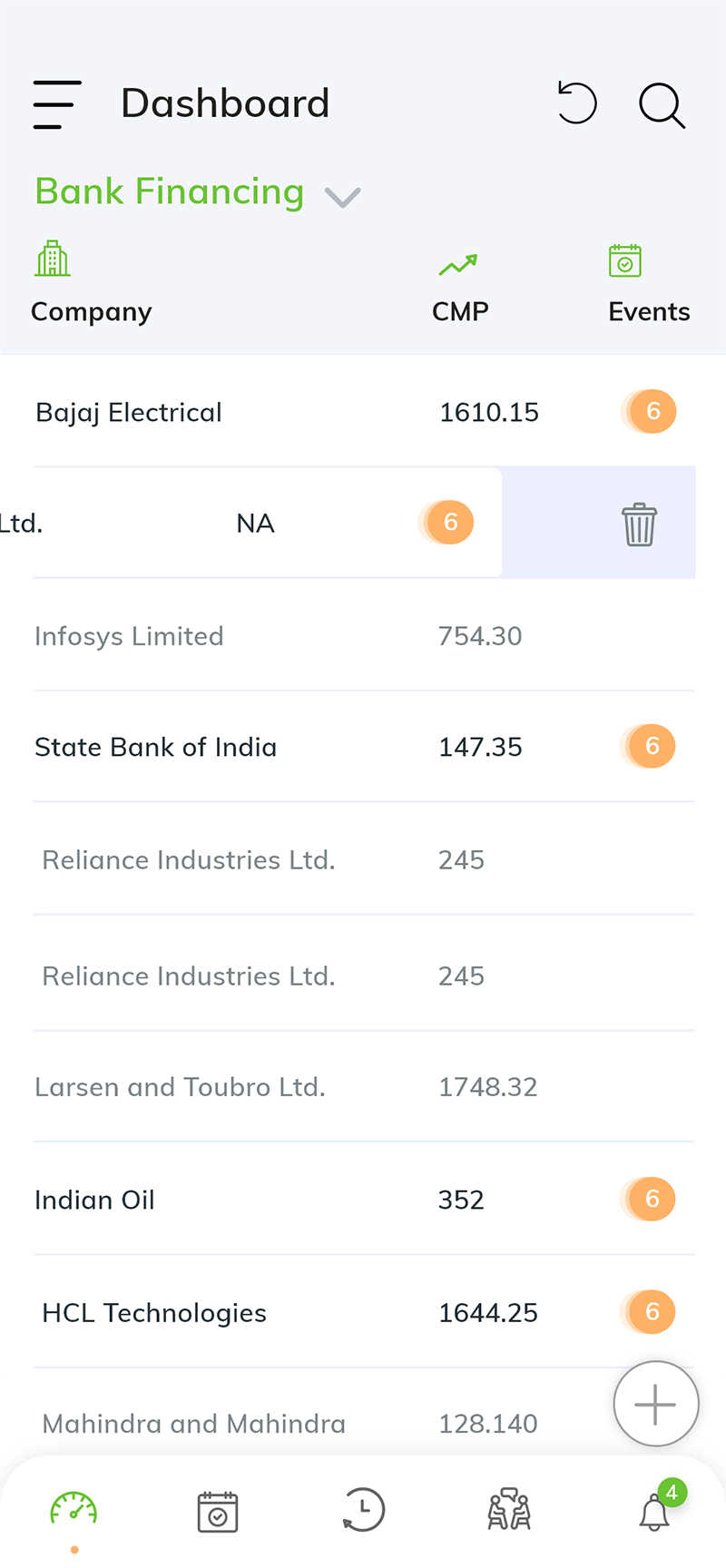Tap HCL Technologies events badge
The height and width of the screenshot is (1568, 726).
(x=651, y=1311)
